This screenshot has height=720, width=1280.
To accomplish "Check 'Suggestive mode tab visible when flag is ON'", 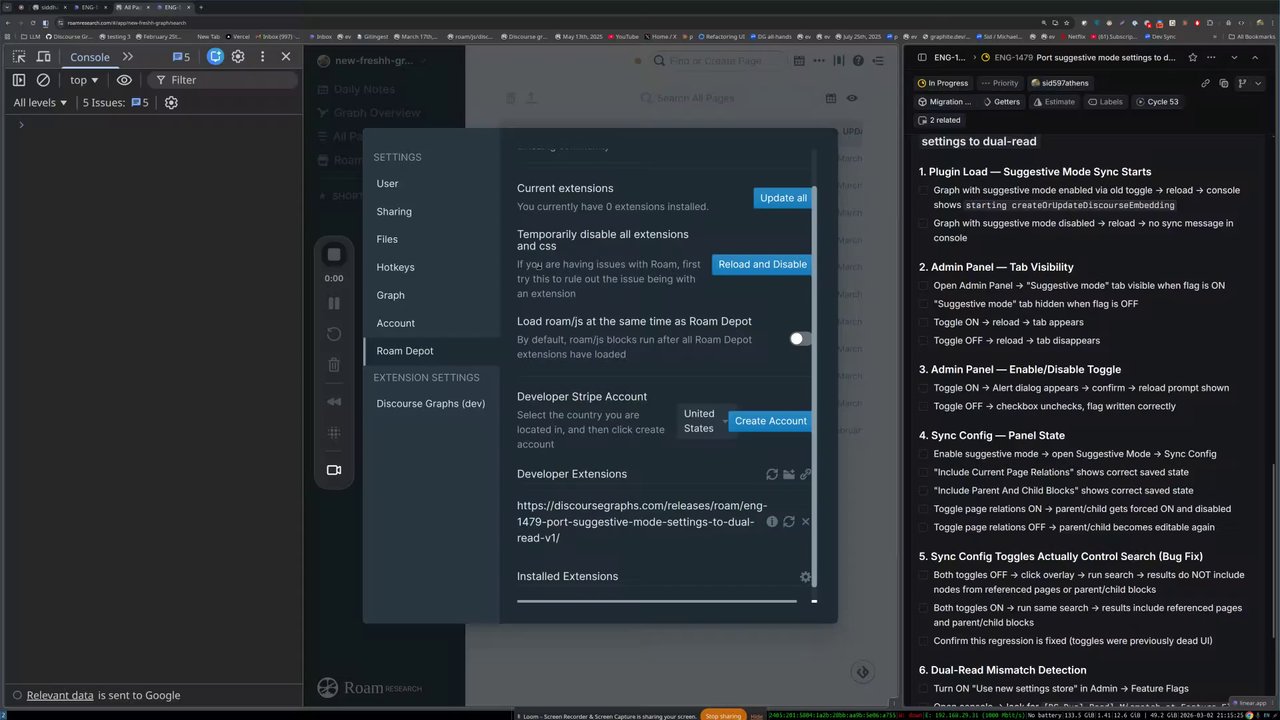I will 925,286.
